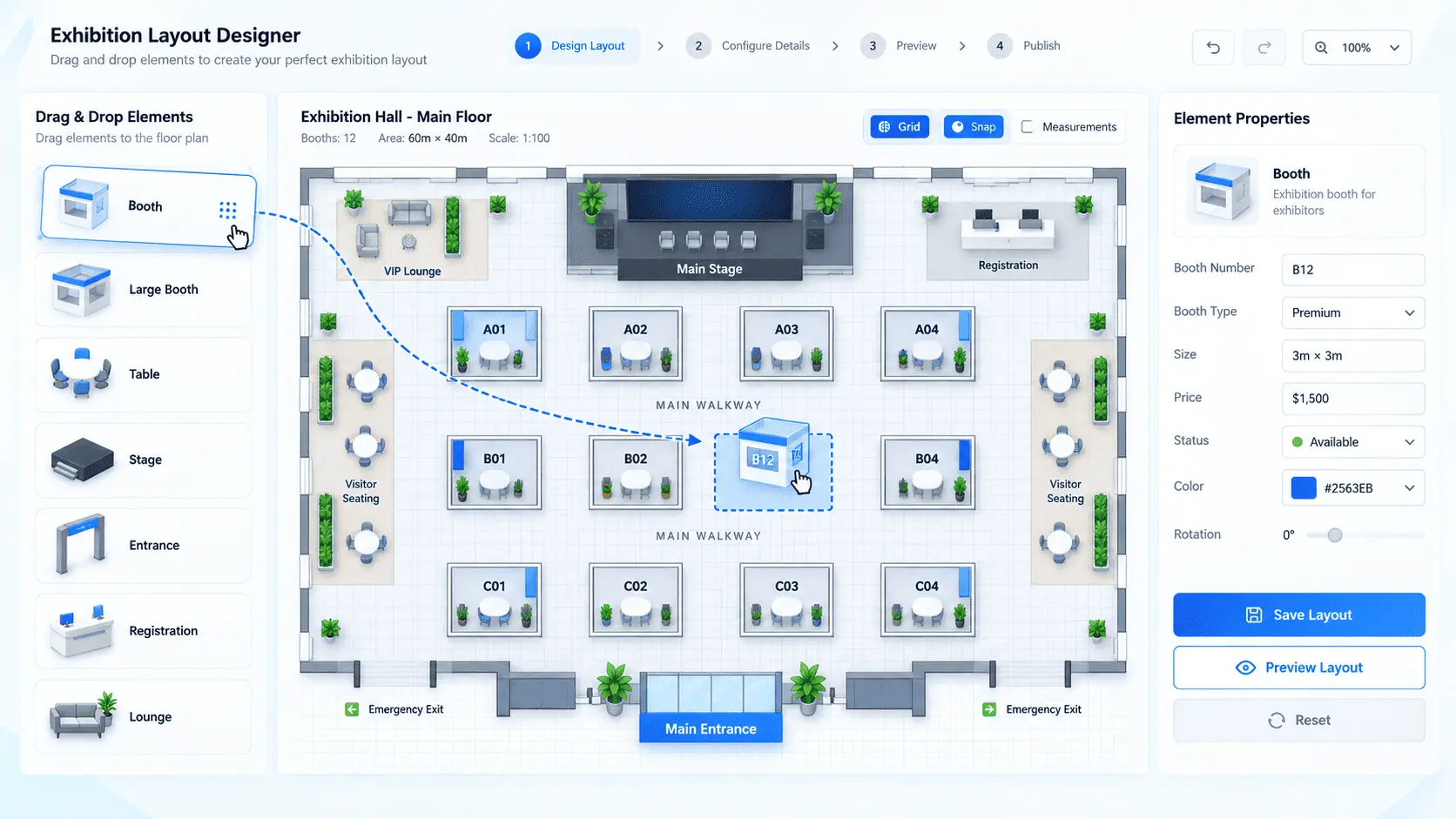Viewport: 1456px width, 819px height.
Task: Click the undo arrow icon
Action: [x=1213, y=48]
